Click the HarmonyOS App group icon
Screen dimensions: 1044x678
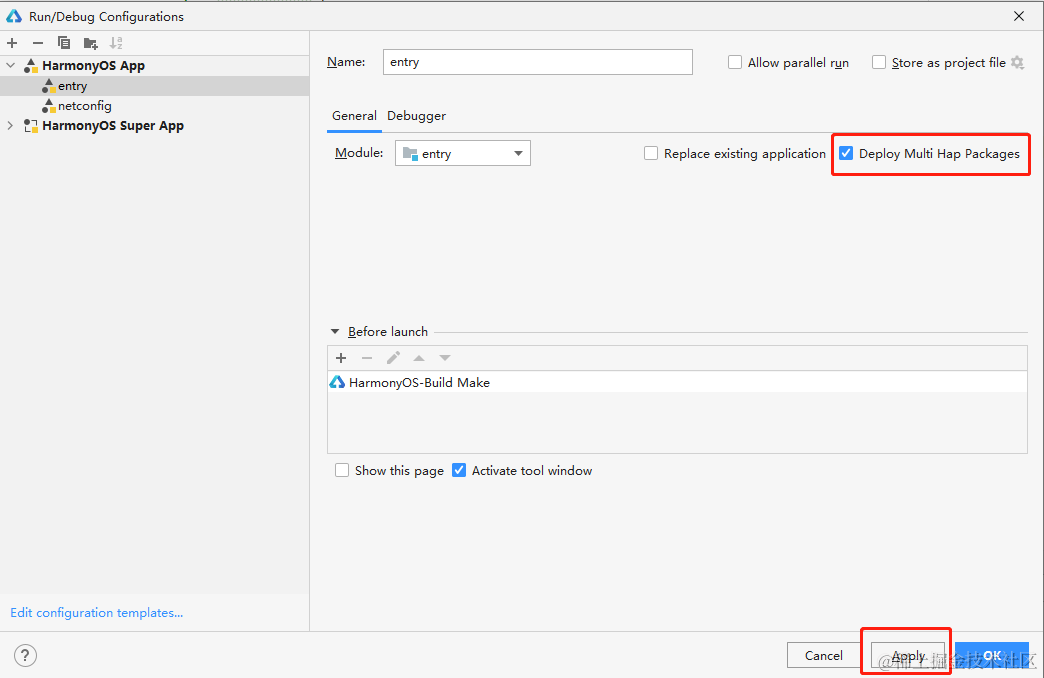[x=31, y=65]
